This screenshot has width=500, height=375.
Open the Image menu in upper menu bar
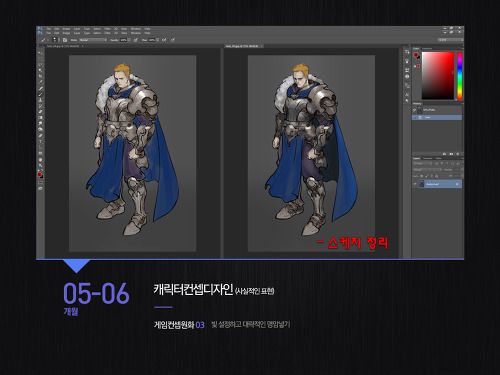[66, 29]
